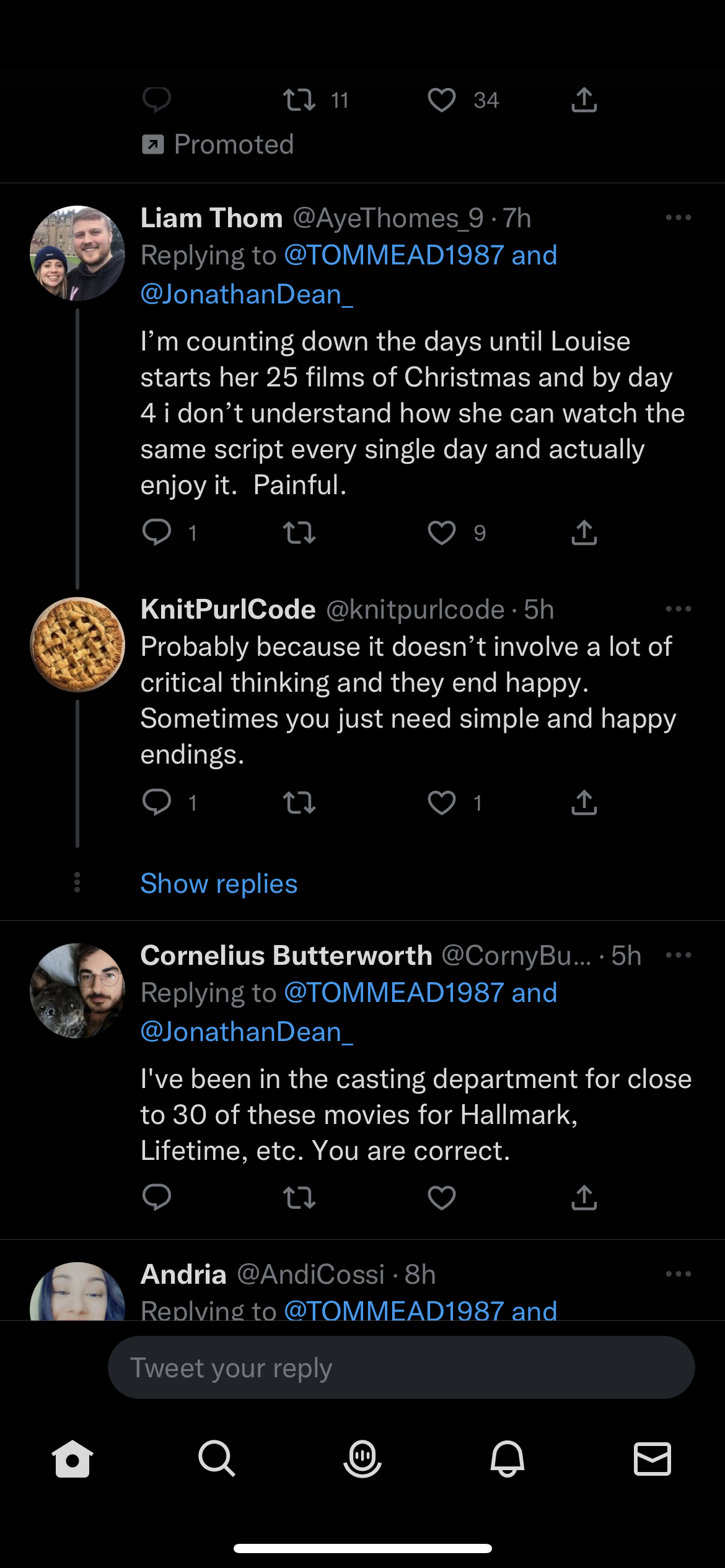This screenshot has width=725, height=1568.
Task: Retweet the promoted tweet with 11 retweets
Action: click(x=299, y=100)
